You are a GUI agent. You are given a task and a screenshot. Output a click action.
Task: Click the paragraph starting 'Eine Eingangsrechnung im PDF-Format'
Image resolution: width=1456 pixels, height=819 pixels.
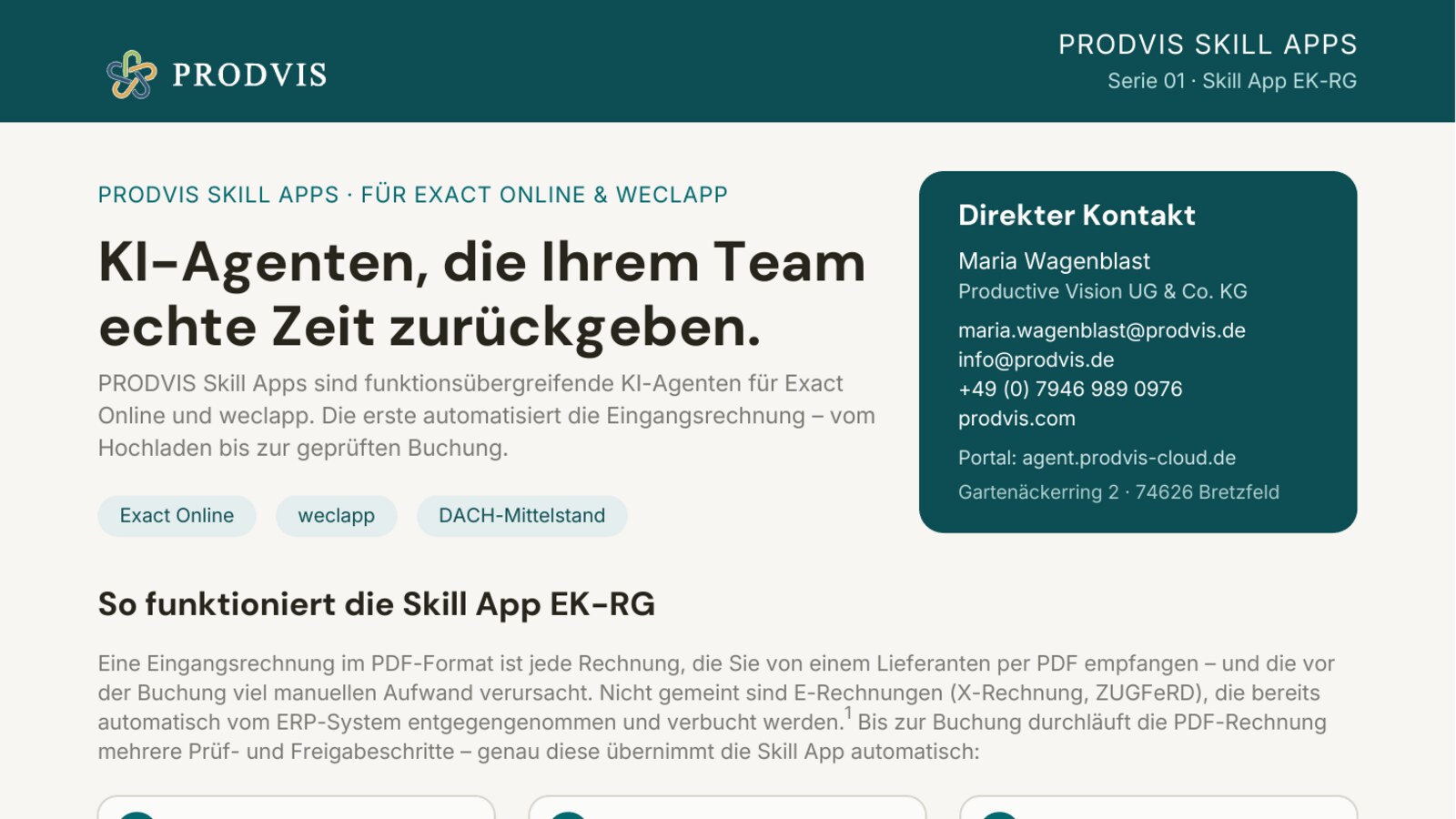(x=717, y=707)
